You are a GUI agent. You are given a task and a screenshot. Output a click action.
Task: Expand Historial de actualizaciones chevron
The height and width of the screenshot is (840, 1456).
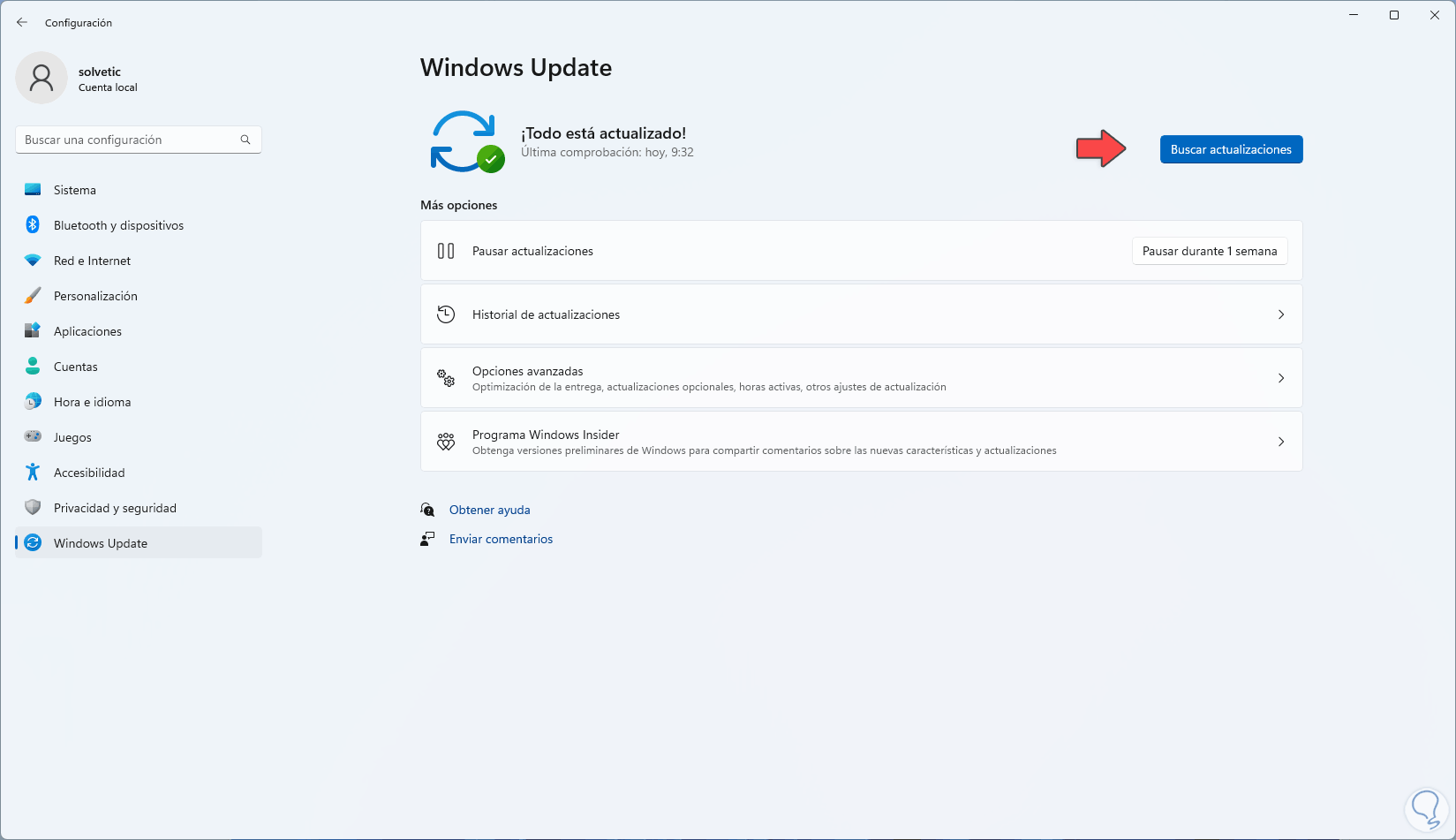[x=1281, y=314]
